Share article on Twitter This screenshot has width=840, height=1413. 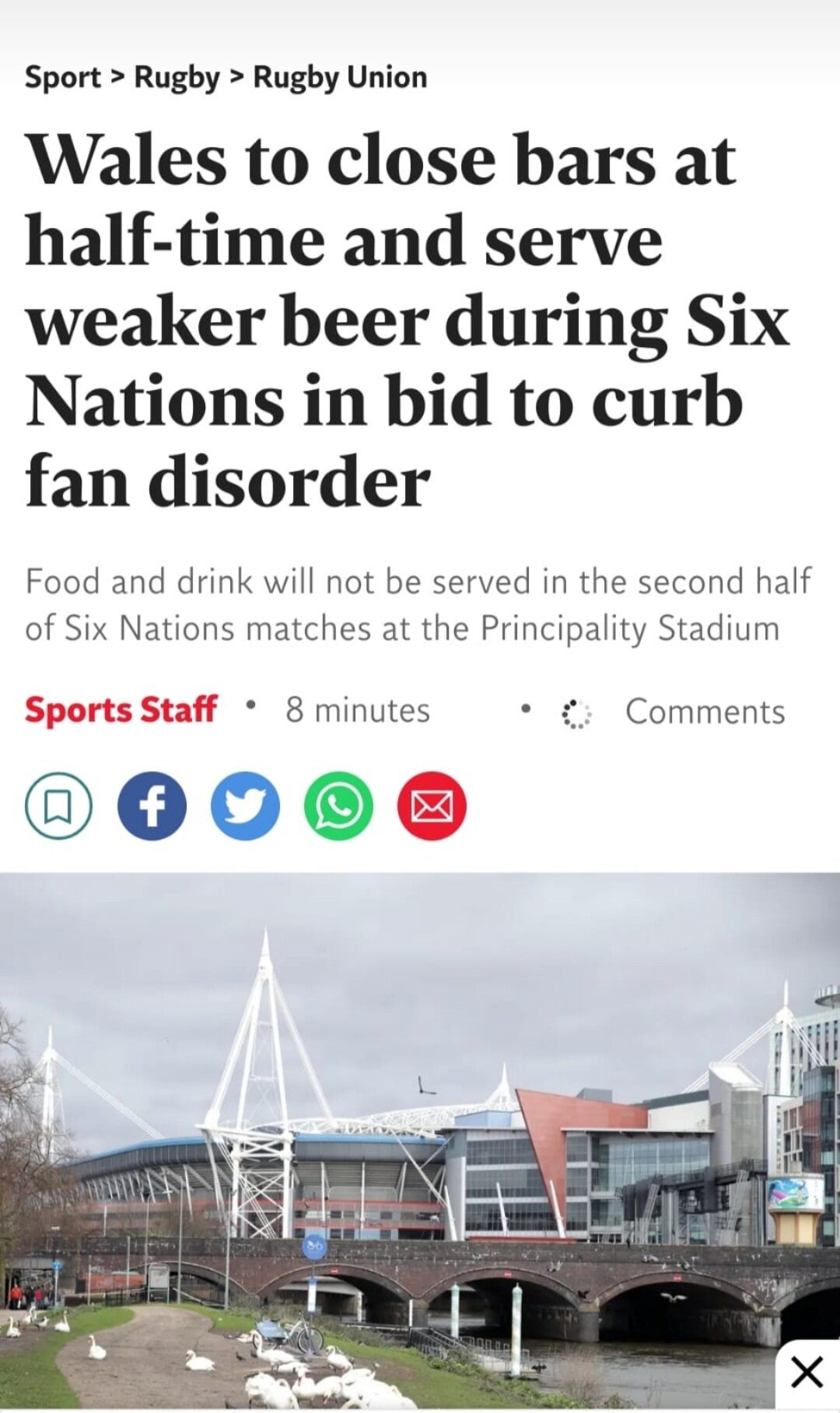(245, 805)
